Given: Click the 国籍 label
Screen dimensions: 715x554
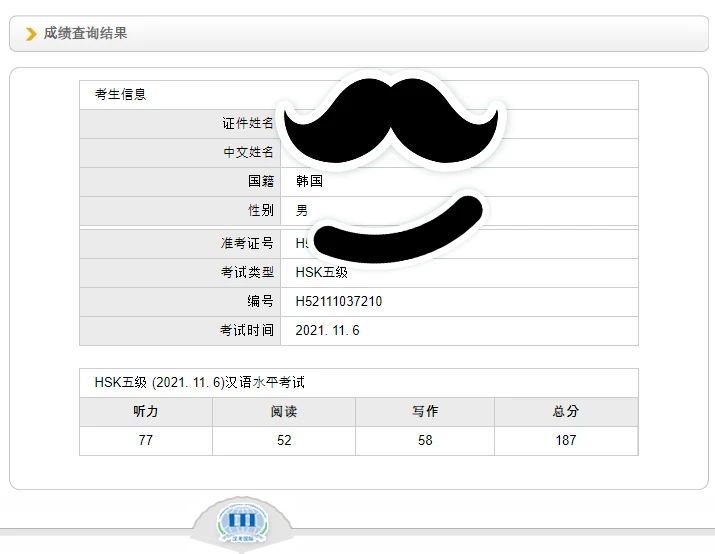Looking at the screenshot, I should coord(261,181).
